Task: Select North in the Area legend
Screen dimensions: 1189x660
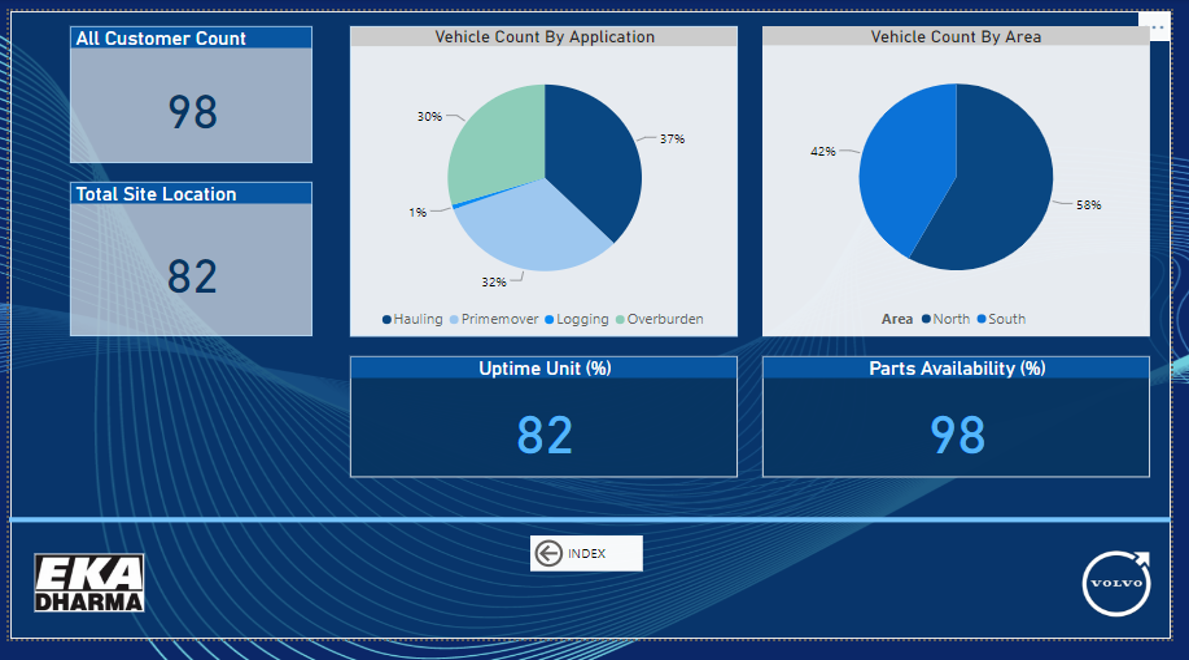Action: tap(946, 319)
